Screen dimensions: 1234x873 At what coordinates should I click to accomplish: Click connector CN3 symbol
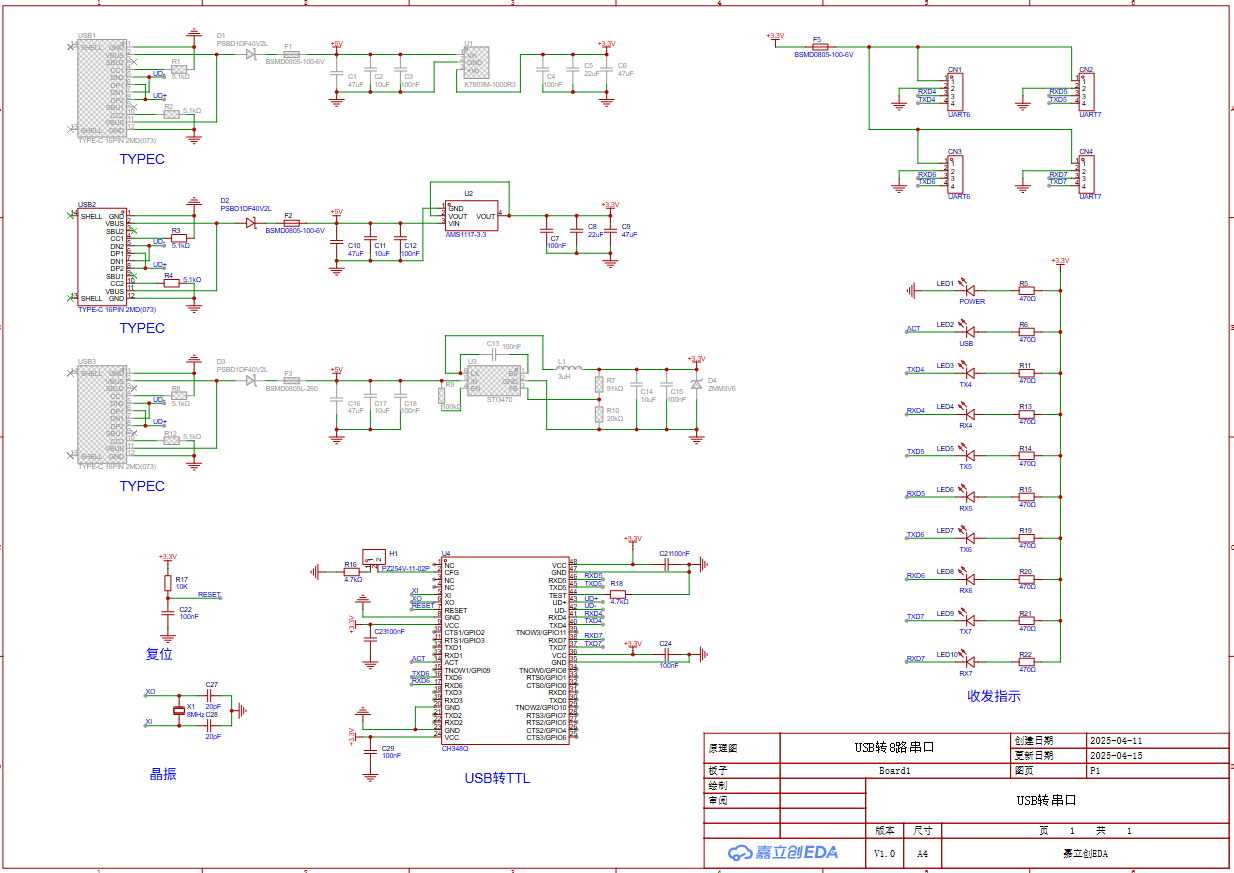coord(954,174)
